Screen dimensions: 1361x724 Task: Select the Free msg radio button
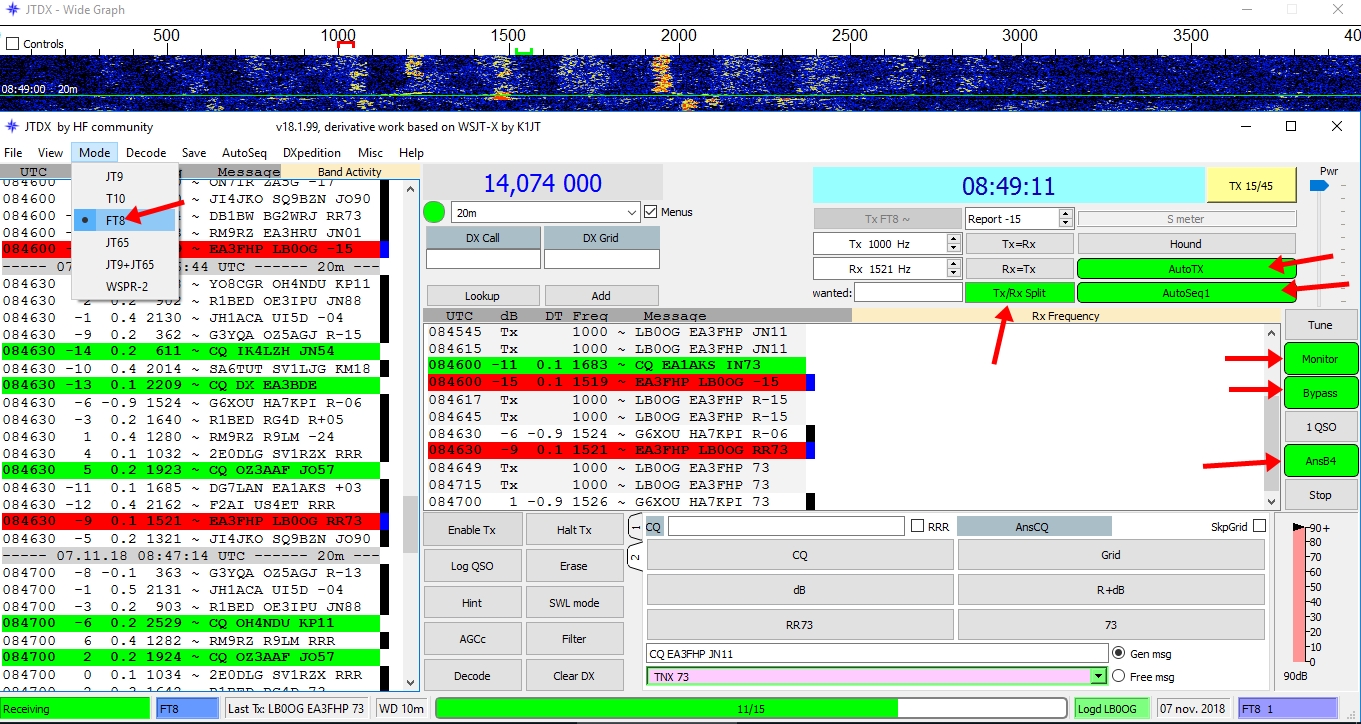[x=1119, y=677]
